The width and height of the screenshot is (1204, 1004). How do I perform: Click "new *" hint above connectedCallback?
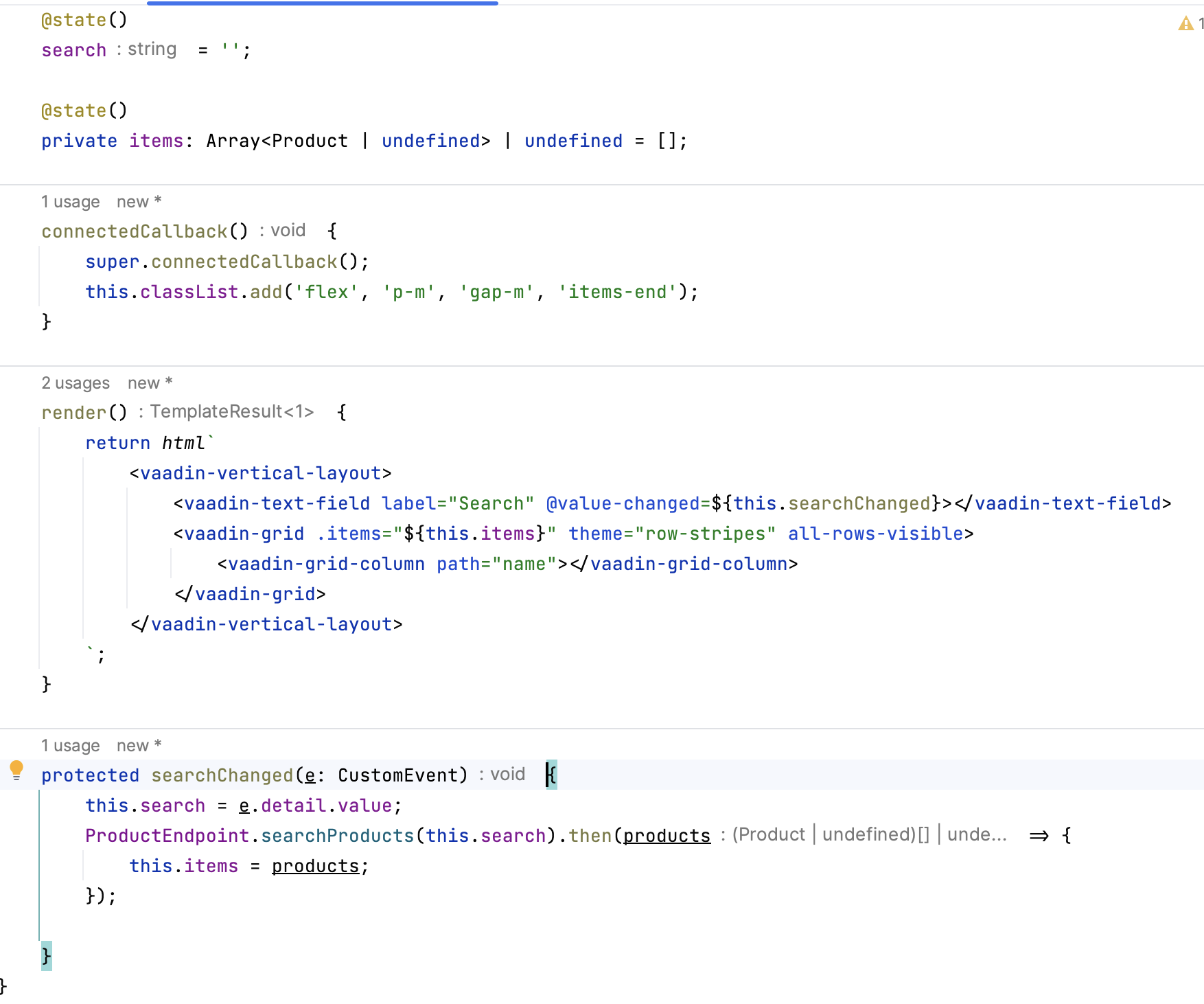(139, 202)
